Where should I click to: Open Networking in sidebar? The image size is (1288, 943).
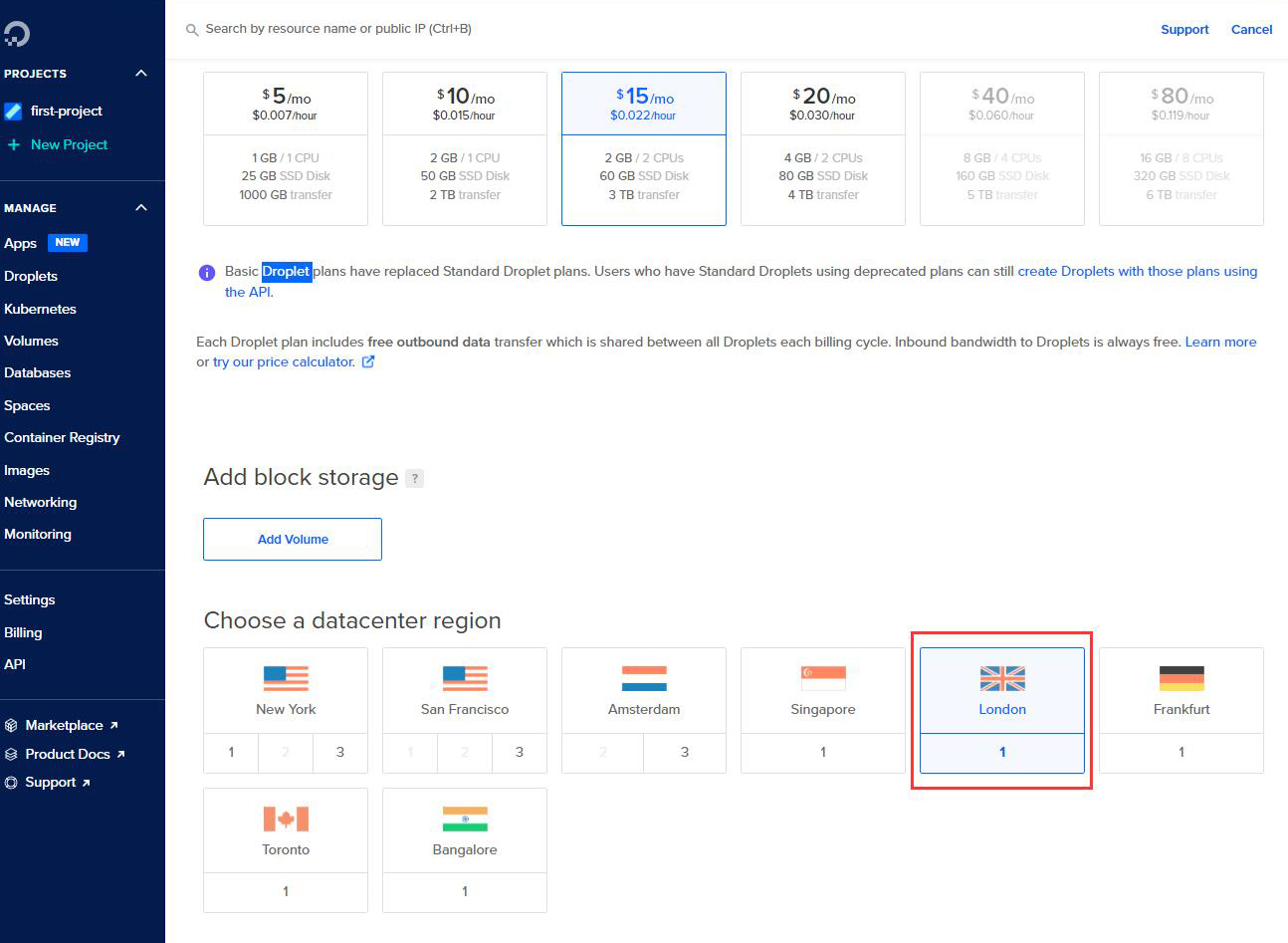pyautogui.click(x=41, y=502)
